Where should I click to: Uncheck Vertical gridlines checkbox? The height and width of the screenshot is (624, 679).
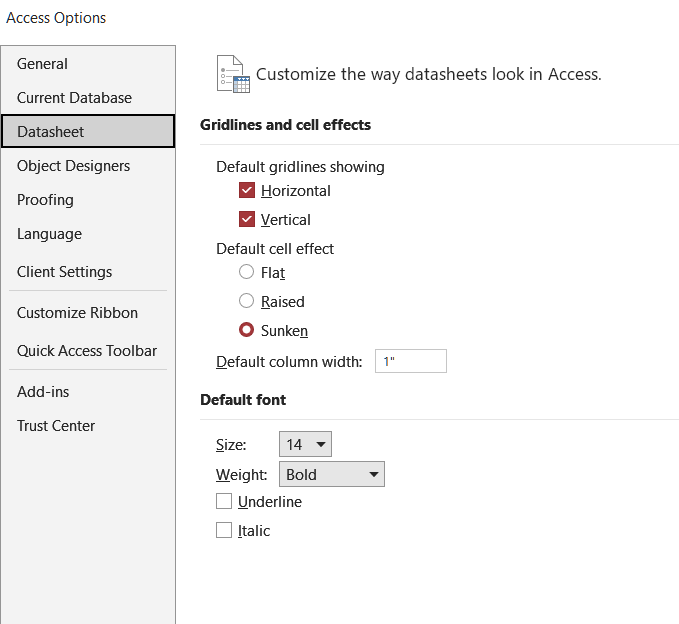(x=247, y=219)
